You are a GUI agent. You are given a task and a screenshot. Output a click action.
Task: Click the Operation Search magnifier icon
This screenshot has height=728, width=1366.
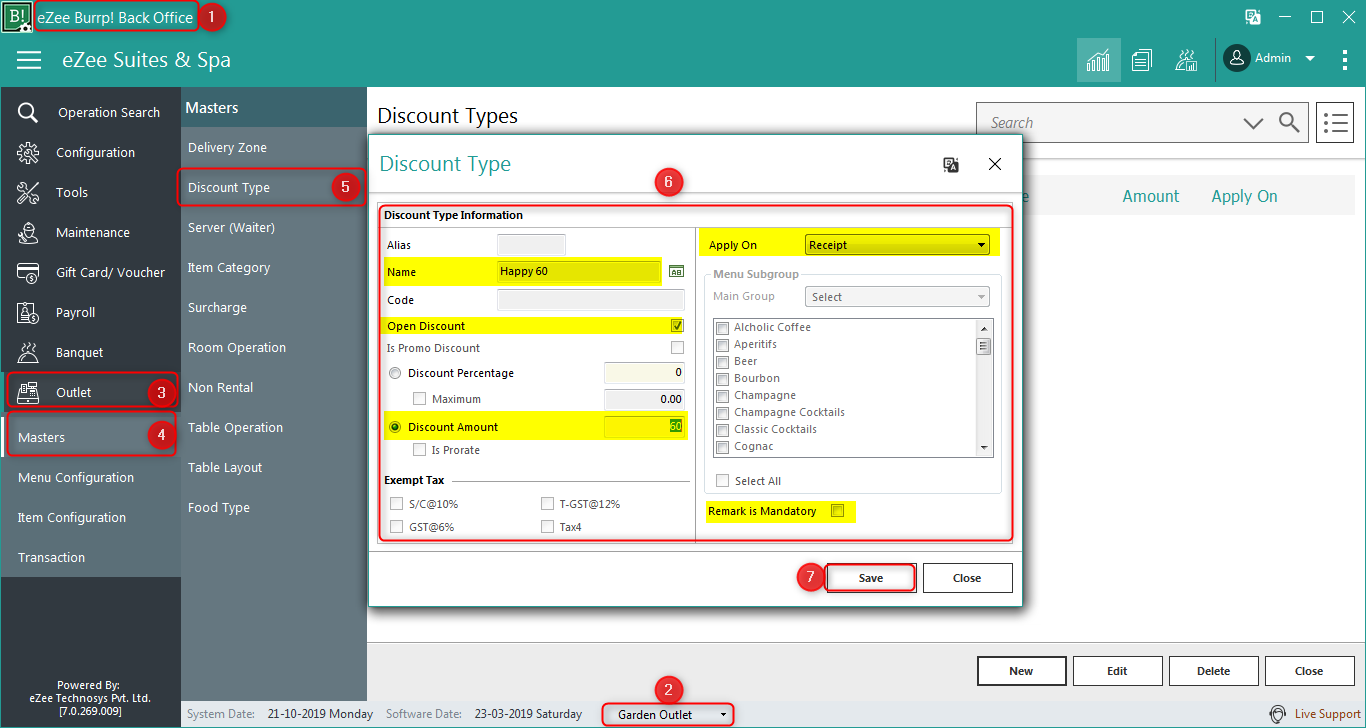[28, 113]
